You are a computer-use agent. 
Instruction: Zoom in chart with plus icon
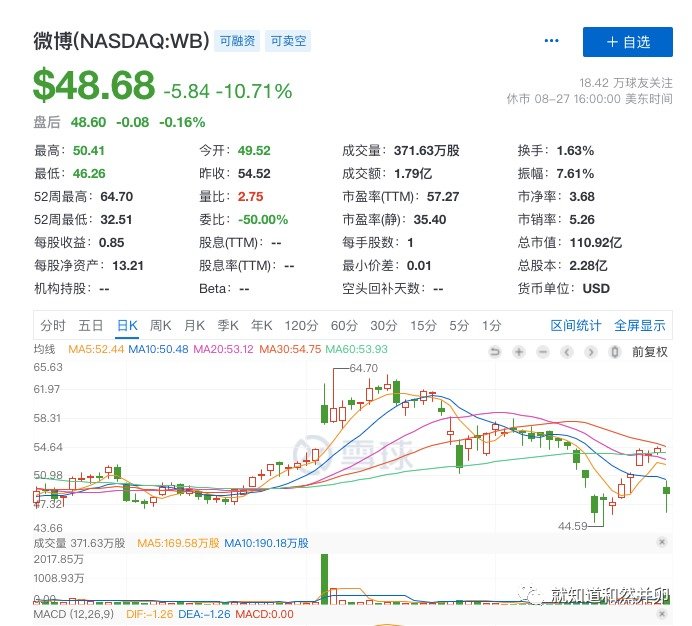pos(519,352)
